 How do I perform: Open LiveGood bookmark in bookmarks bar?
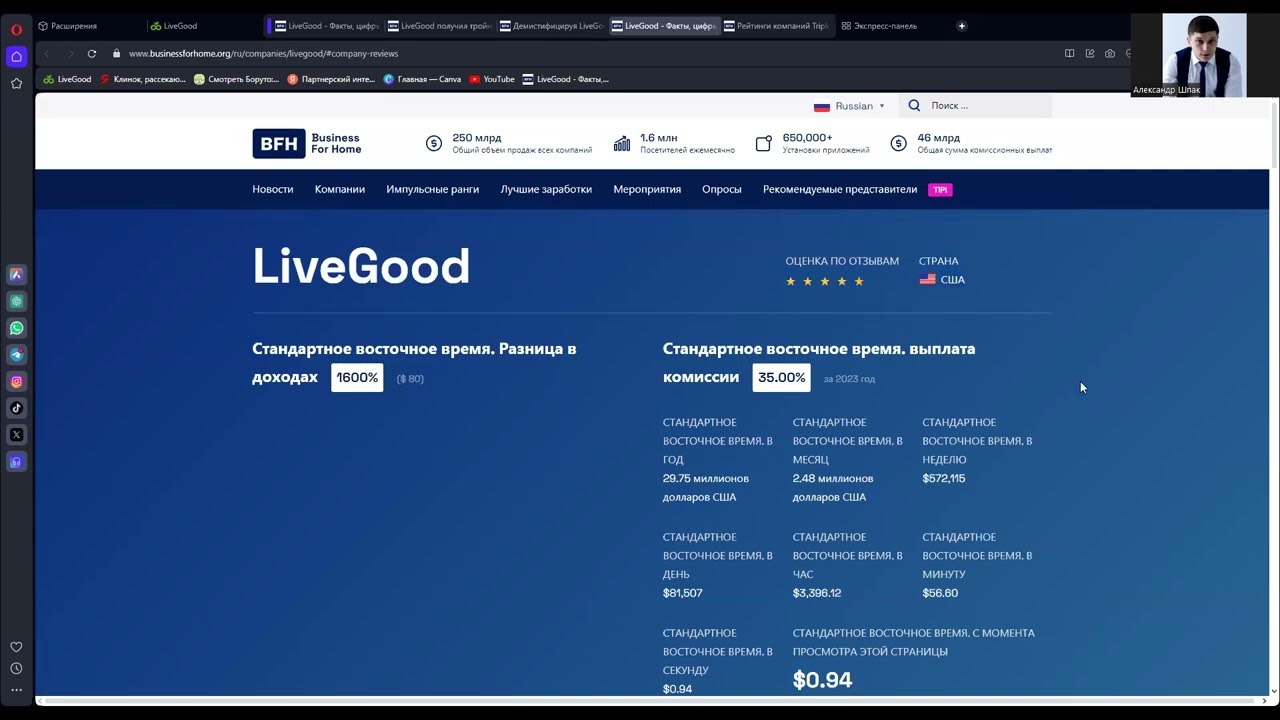[x=67, y=79]
